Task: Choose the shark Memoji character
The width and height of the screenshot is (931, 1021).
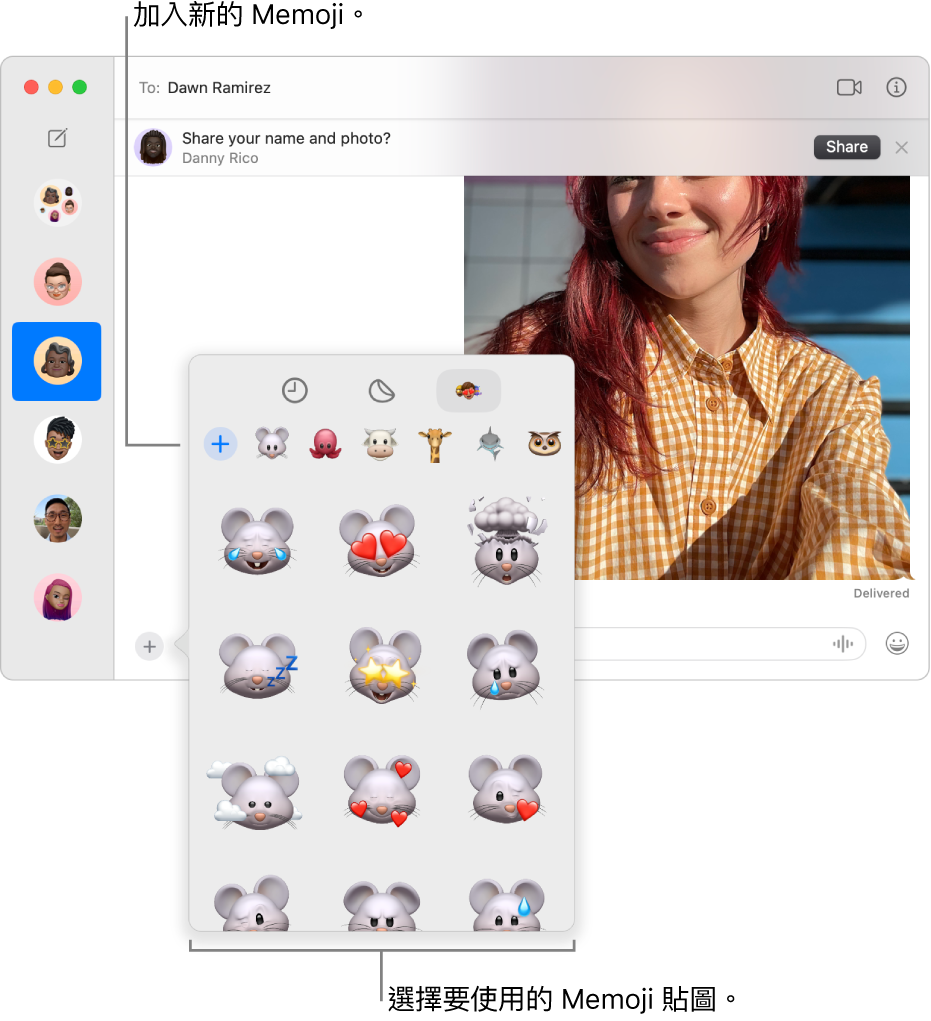Action: click(x=490, y=444)
